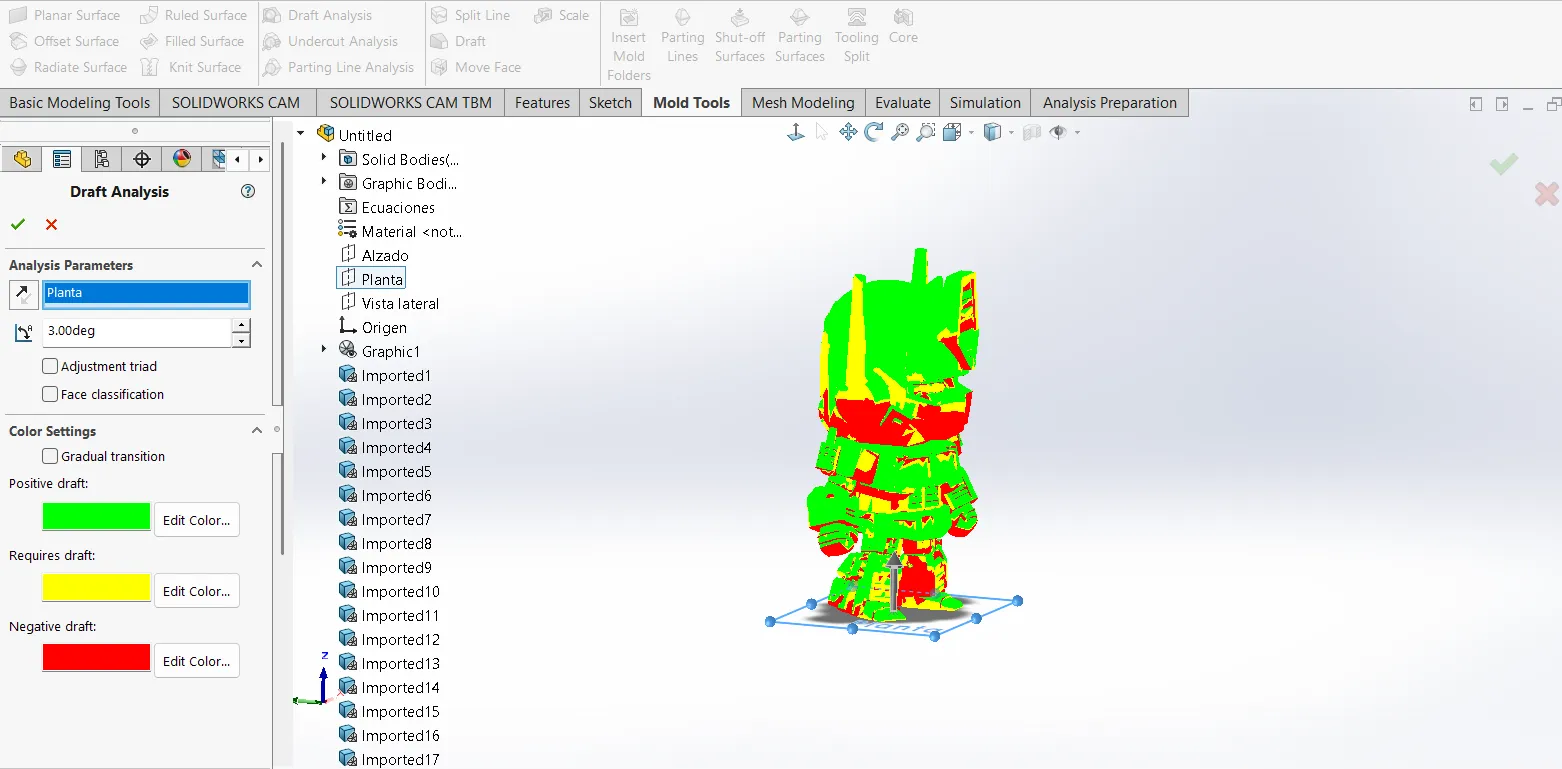
Task: Click the Scale tool in ribbon
Action: [562, 15]
